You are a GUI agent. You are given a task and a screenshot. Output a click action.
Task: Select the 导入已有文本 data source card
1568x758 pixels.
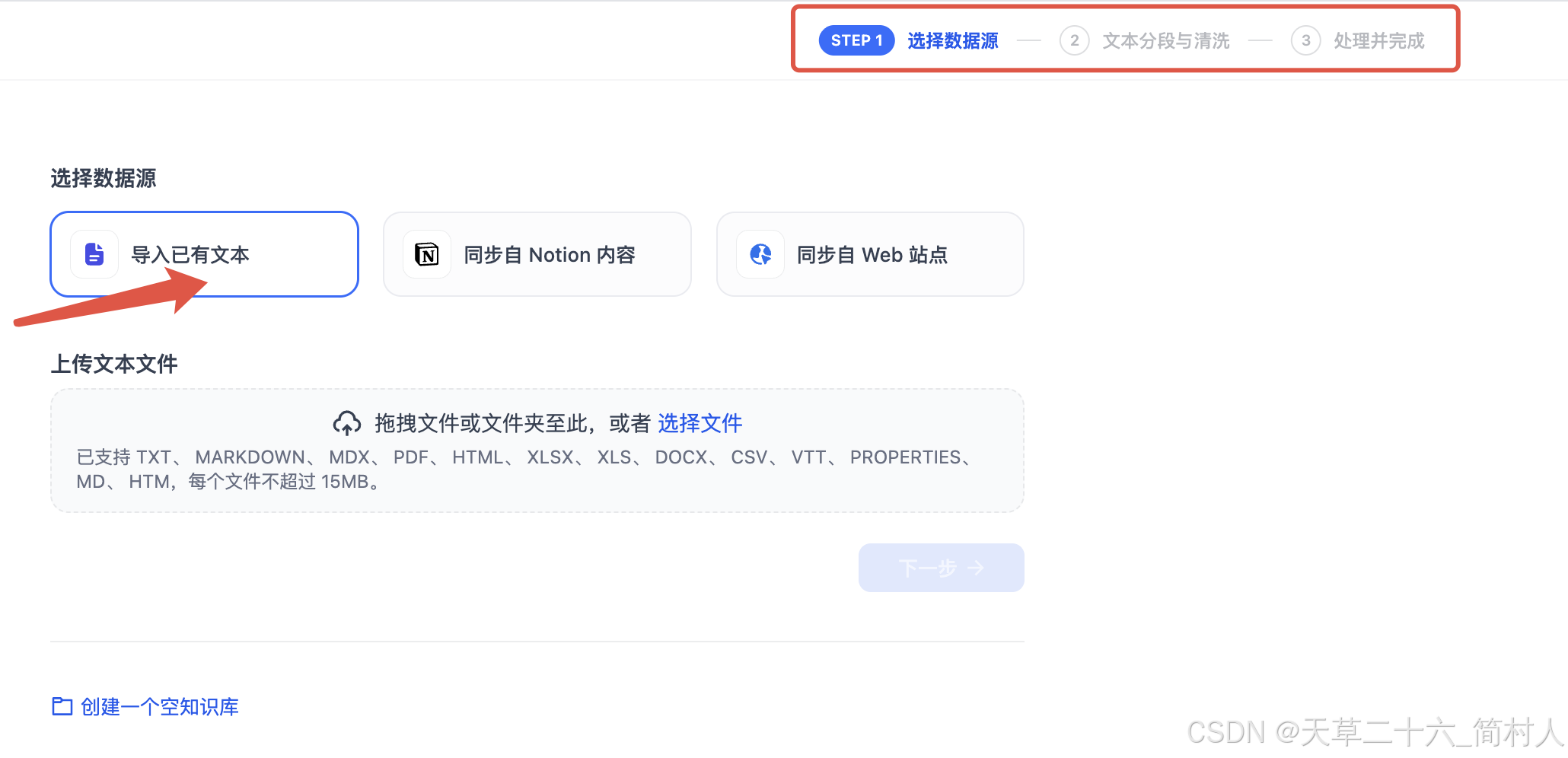click(x=204, y=254)
